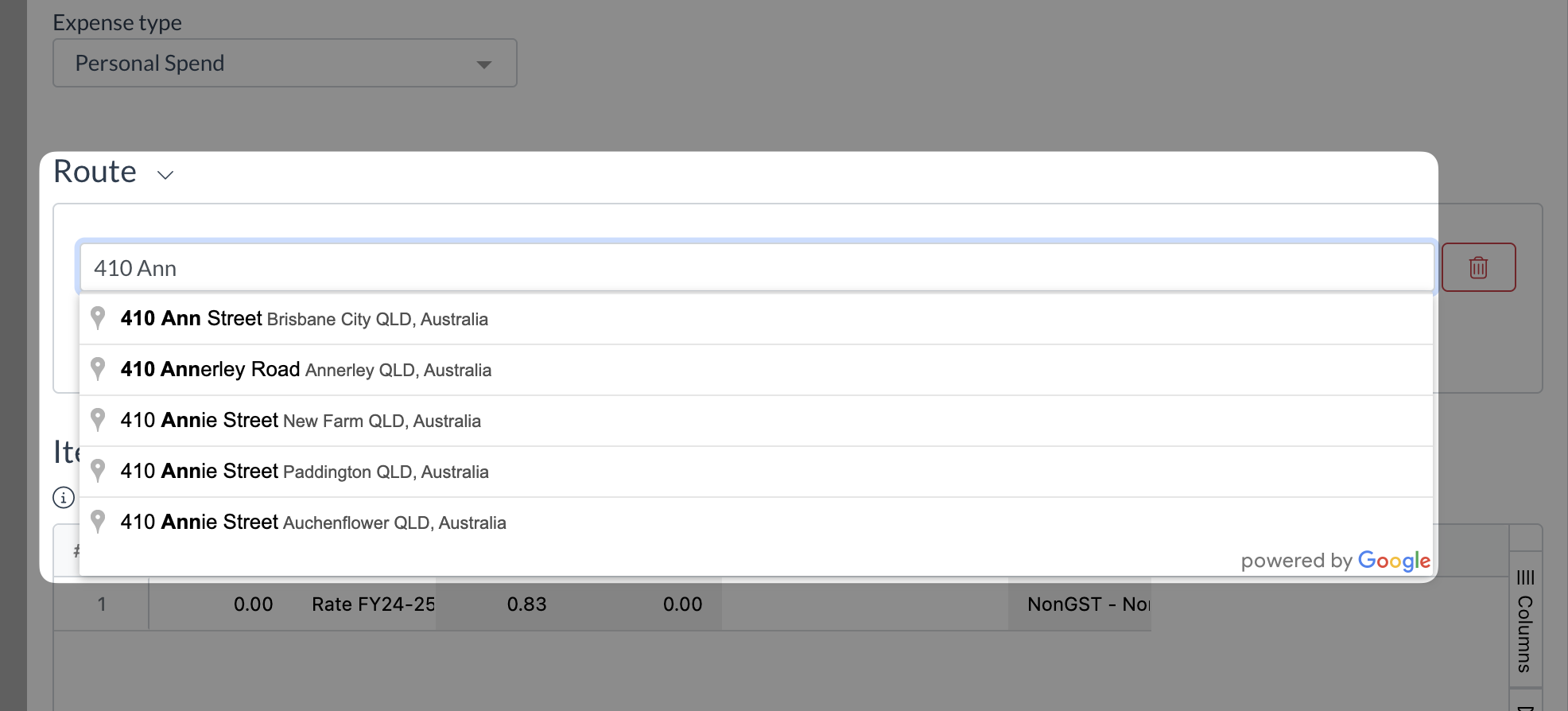The width and height of the screenshot is (1568, 711).
Task: Choose 410 Annie Street Auchenflower
Action: 756,523
